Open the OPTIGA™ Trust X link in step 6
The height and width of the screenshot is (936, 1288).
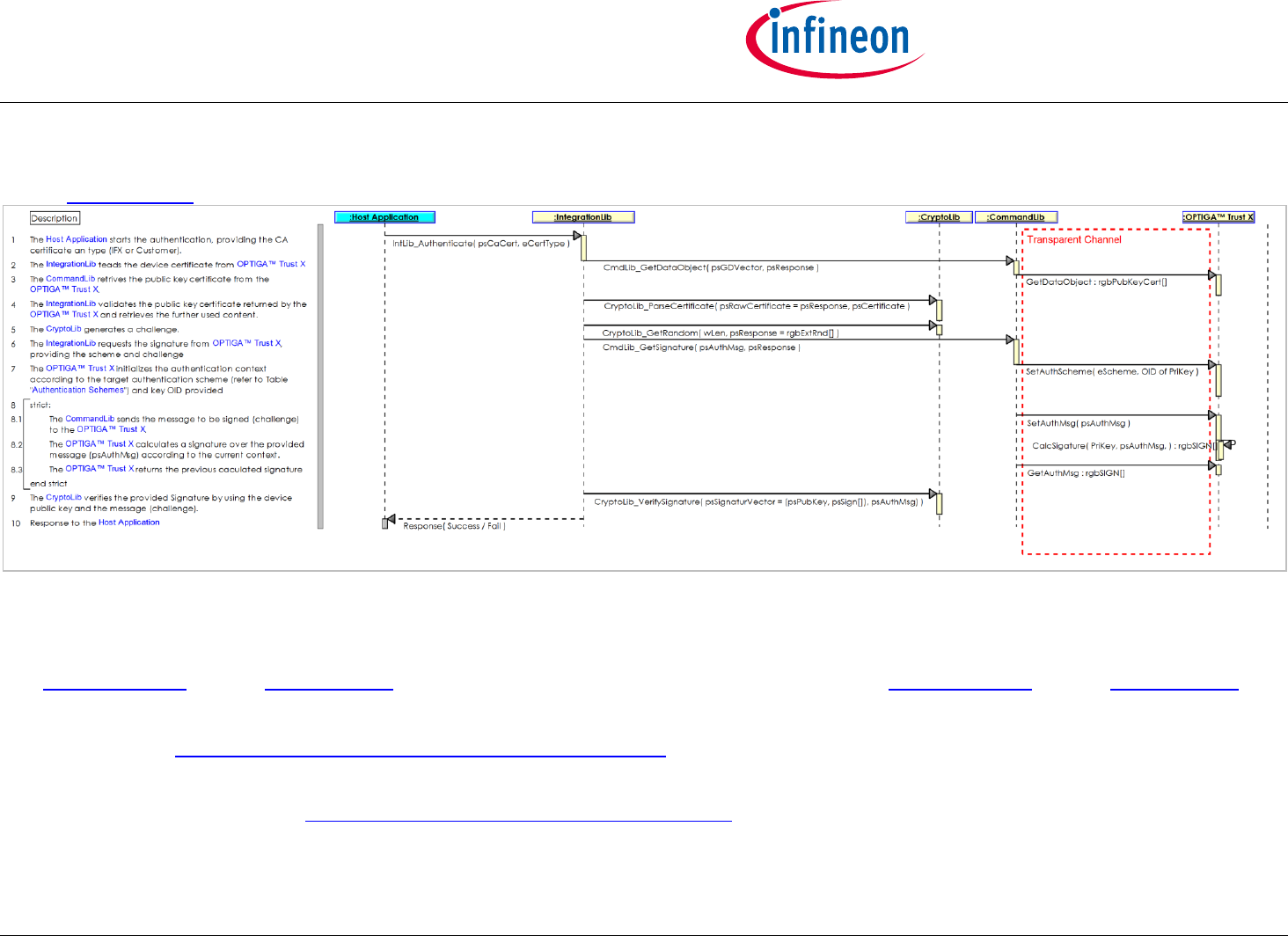[x=246, y=343]
